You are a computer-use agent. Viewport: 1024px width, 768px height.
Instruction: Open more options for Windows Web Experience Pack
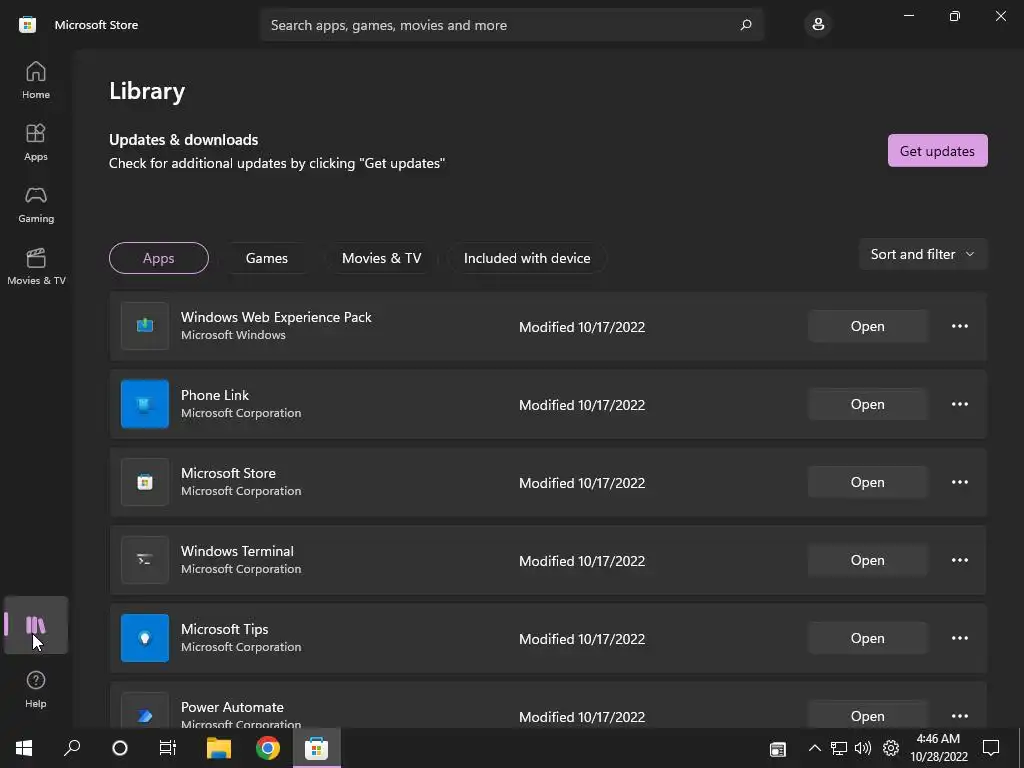tap(959, 326)
